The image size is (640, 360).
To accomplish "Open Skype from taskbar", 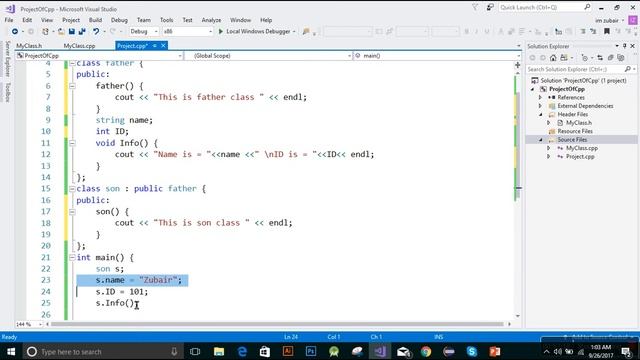I will tap(472, 351).
